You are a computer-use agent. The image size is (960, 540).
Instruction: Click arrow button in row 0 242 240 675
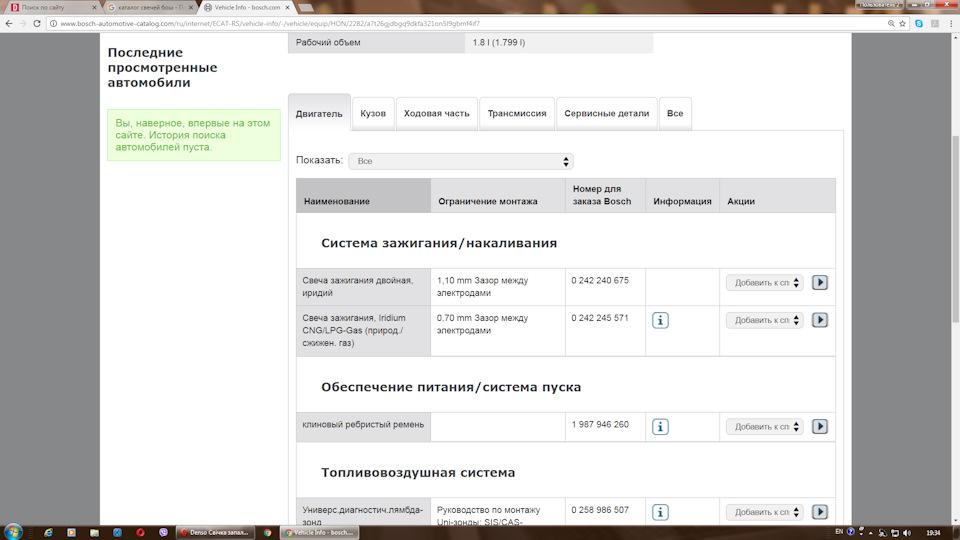click(820, 282)
